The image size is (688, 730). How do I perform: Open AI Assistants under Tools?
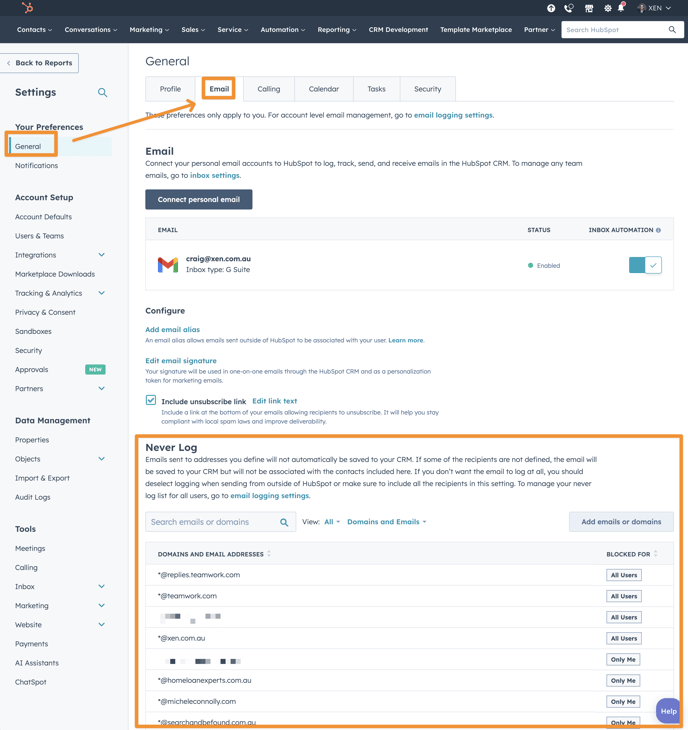(x=37, y=663)
